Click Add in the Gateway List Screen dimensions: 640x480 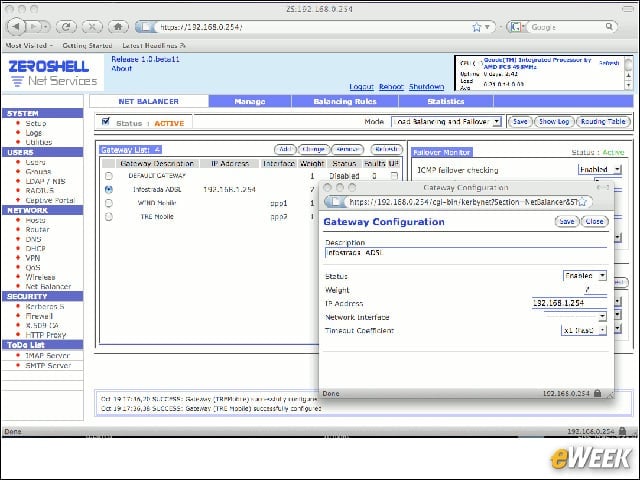[285, 149]
